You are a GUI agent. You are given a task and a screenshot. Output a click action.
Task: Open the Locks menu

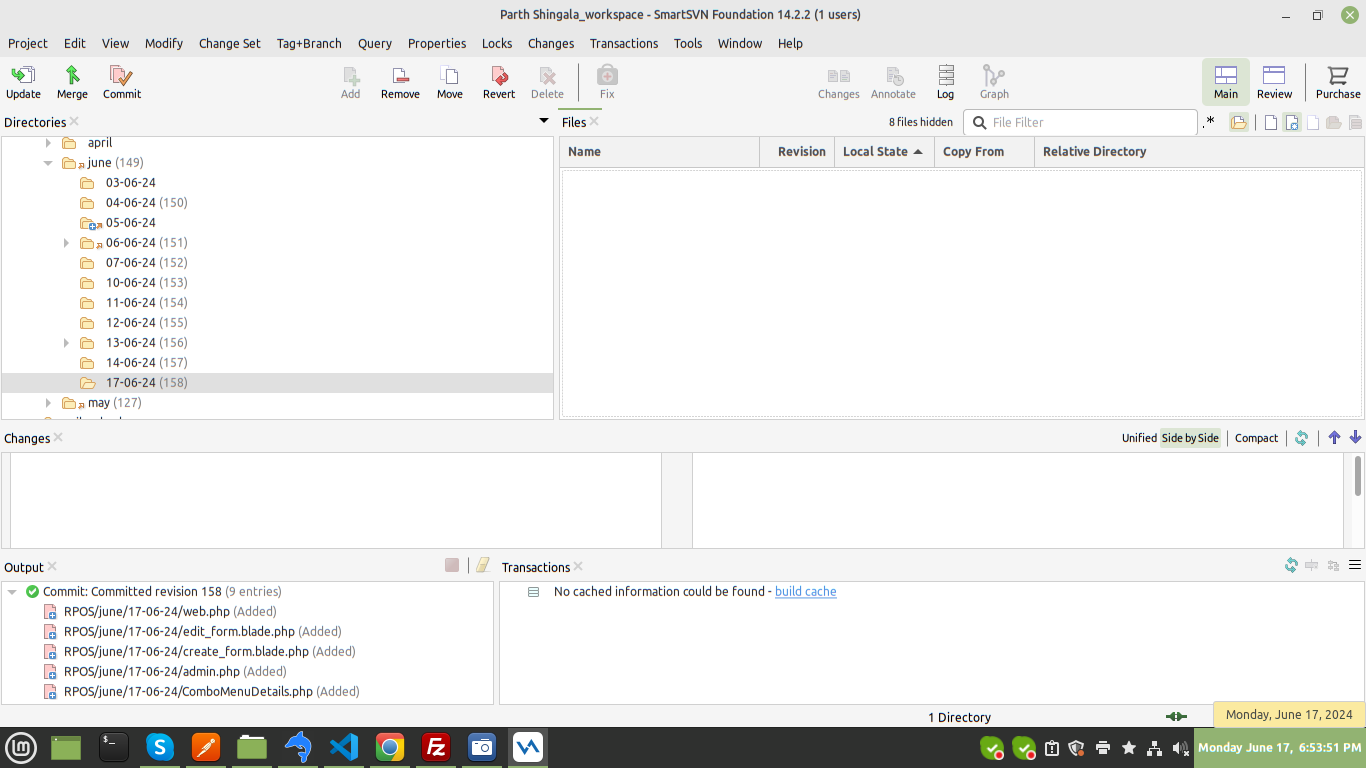click(497, 43)
